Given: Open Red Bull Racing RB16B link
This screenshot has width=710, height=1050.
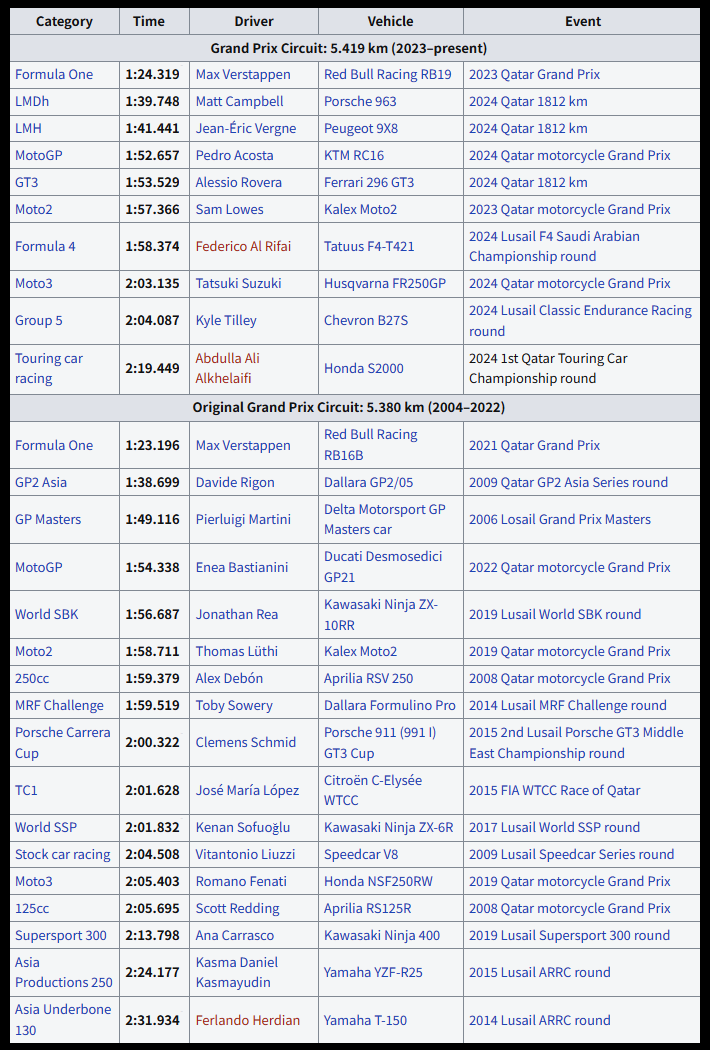Looking at the screenshot, I should tap(370, 445).
